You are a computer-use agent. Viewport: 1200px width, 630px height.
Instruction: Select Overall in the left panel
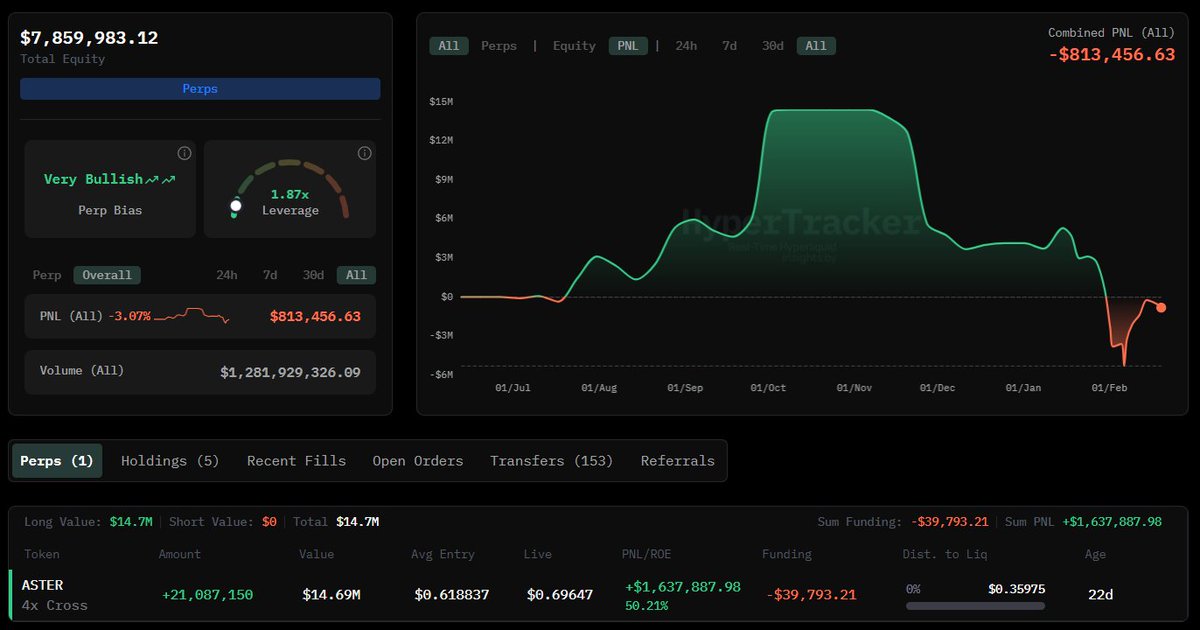click(107, 275)
